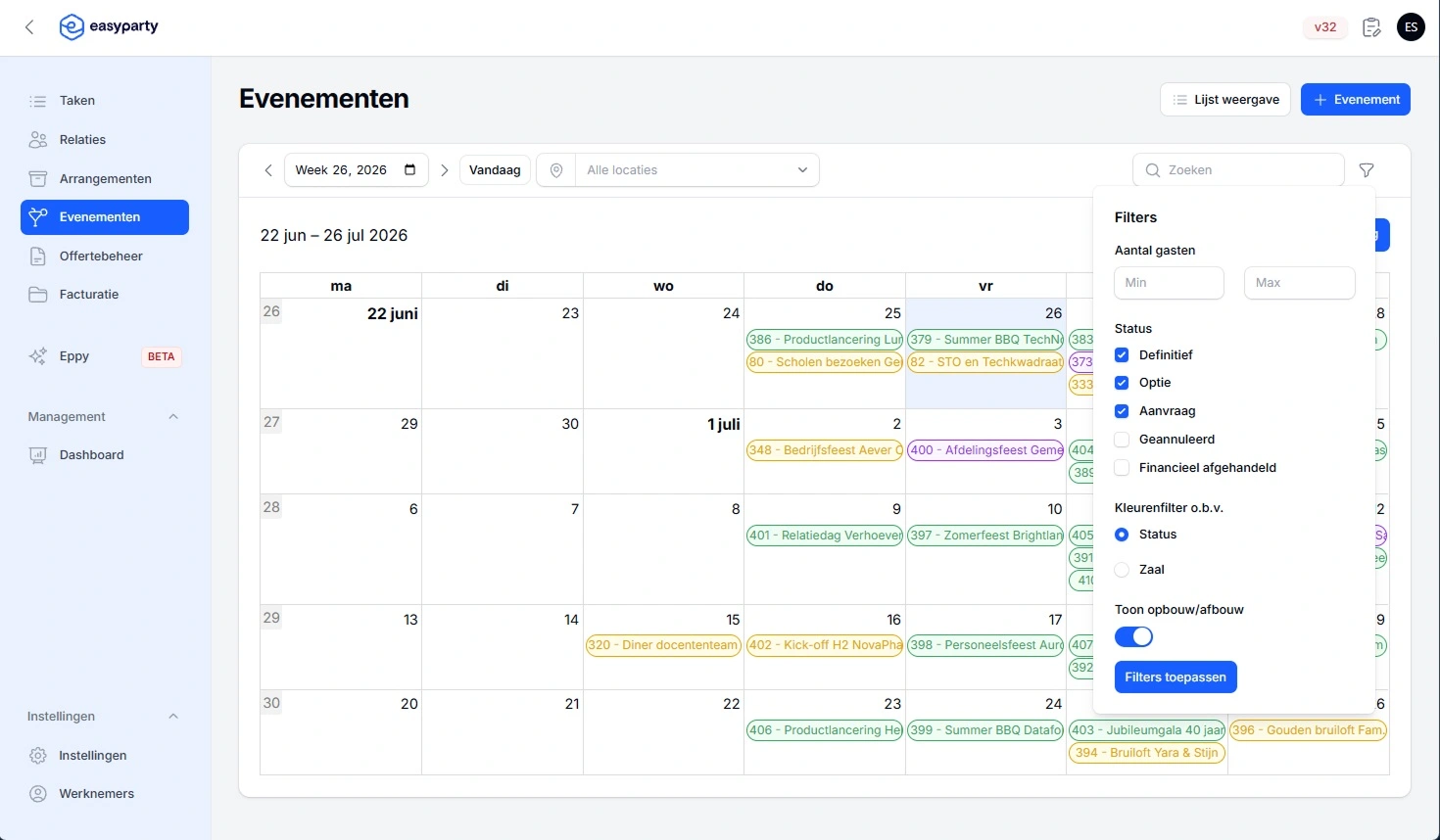
Task: Click the Evenementen sidebar icon
Action: point(38,217)
